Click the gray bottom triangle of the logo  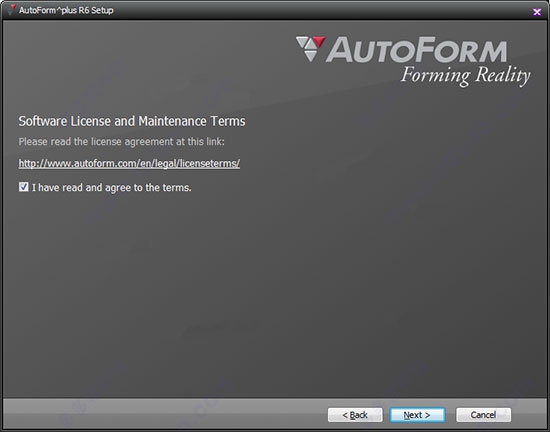tap(310, 56)
